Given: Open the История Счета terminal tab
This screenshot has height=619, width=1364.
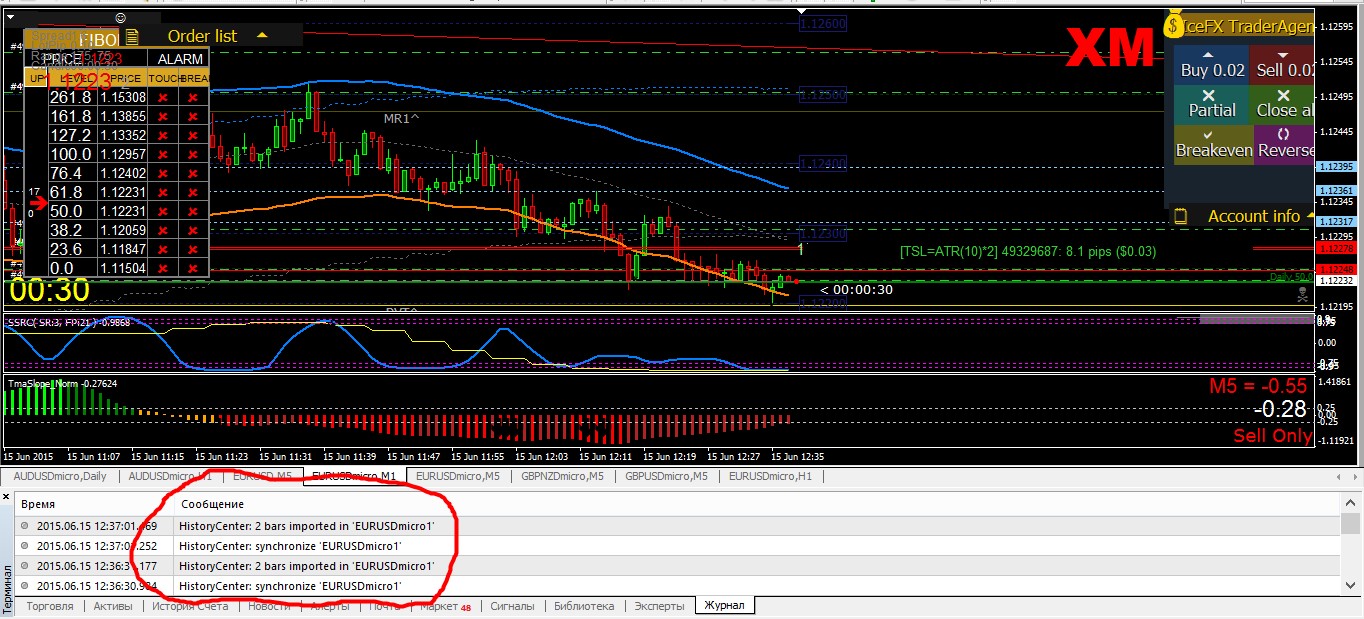Looking at the screenshot, I should coord(190,606).
